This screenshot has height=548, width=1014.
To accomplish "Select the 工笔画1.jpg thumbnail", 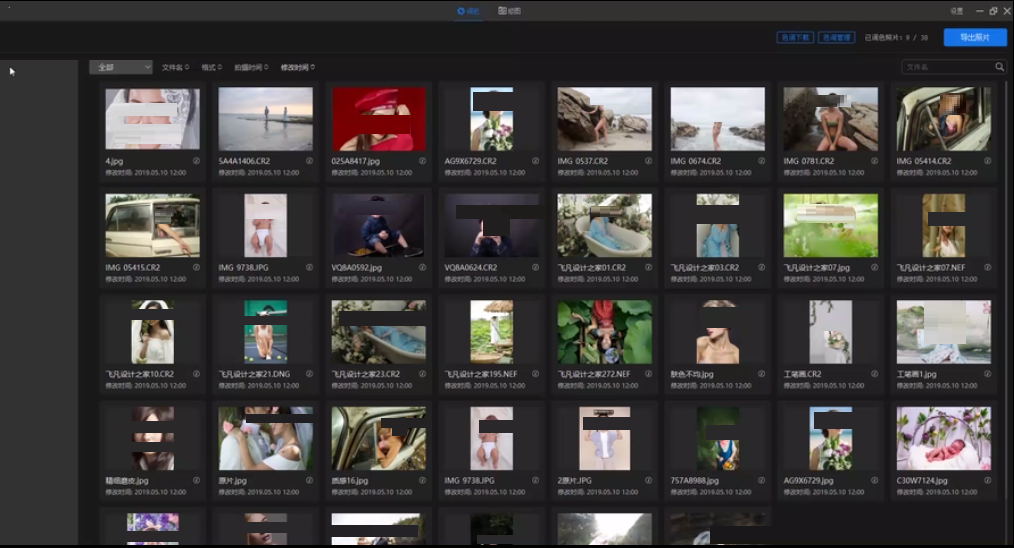I will coord(944,332).
